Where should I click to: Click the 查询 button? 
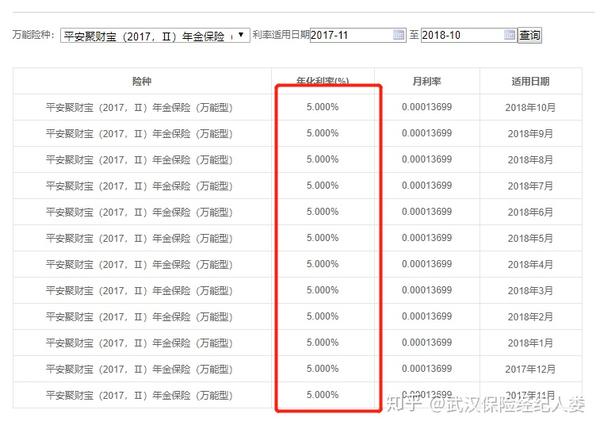pos(530,36)
